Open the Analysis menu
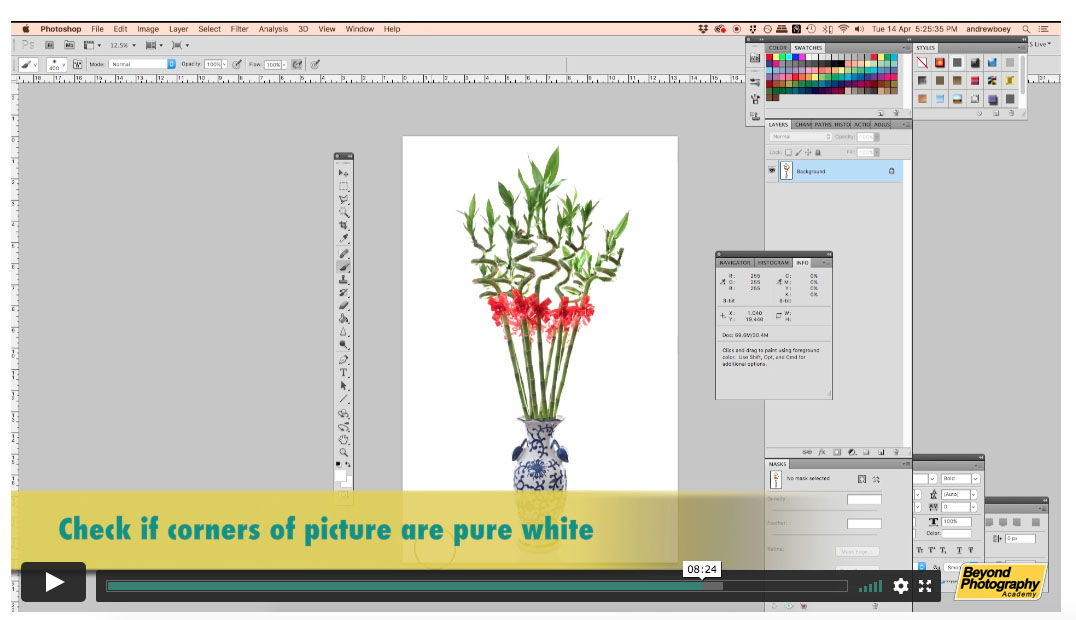 pos(273,29)
